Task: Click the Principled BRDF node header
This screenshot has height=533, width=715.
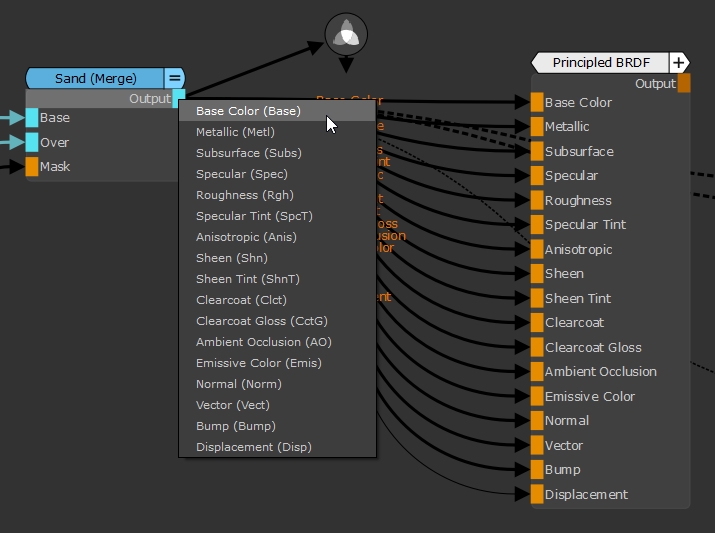Action: click(x=601, y=63)
